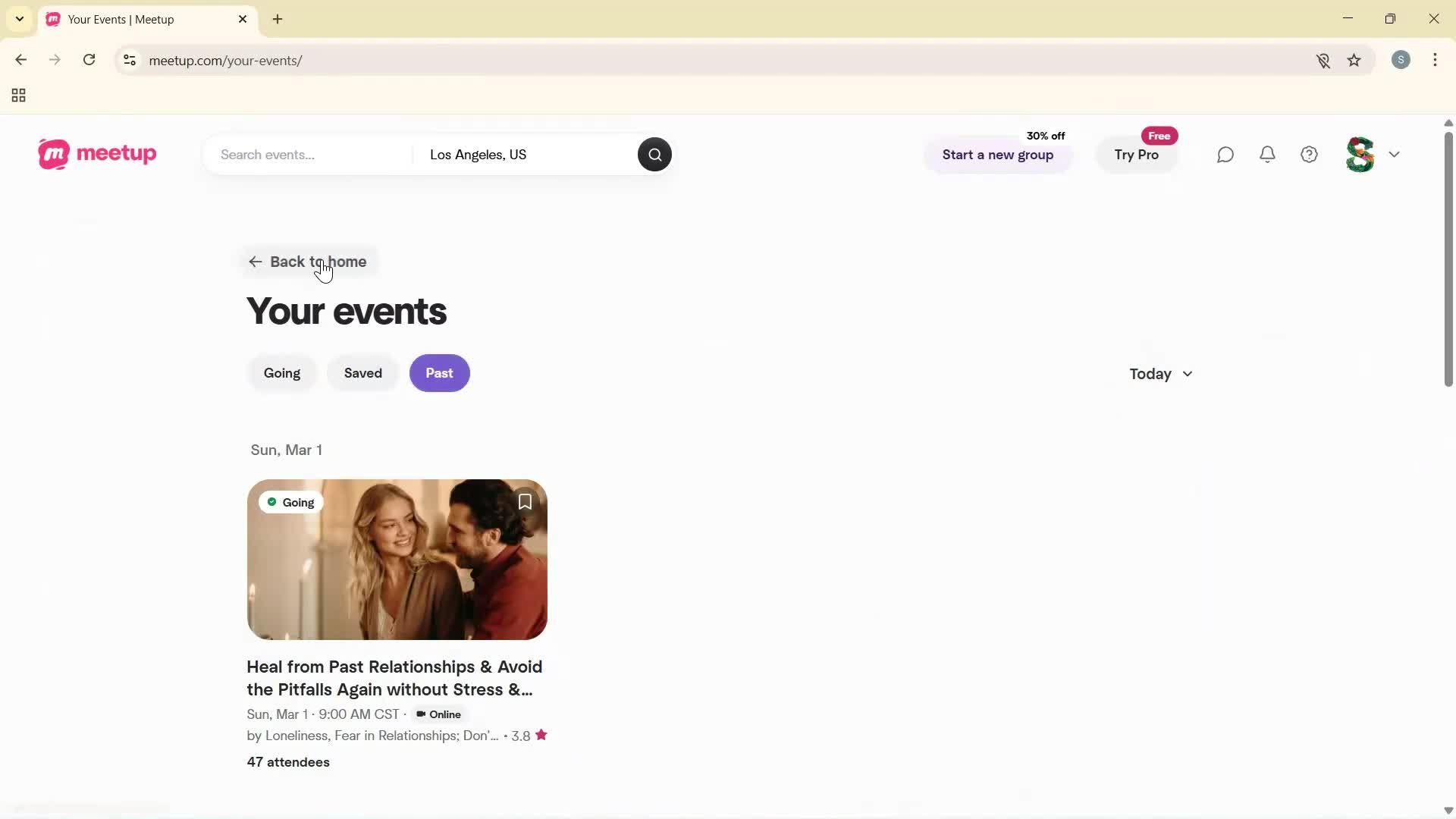
Task: Open the Meetup messages chat icon
Action: pyautogui.click(x=1225, y=154)
